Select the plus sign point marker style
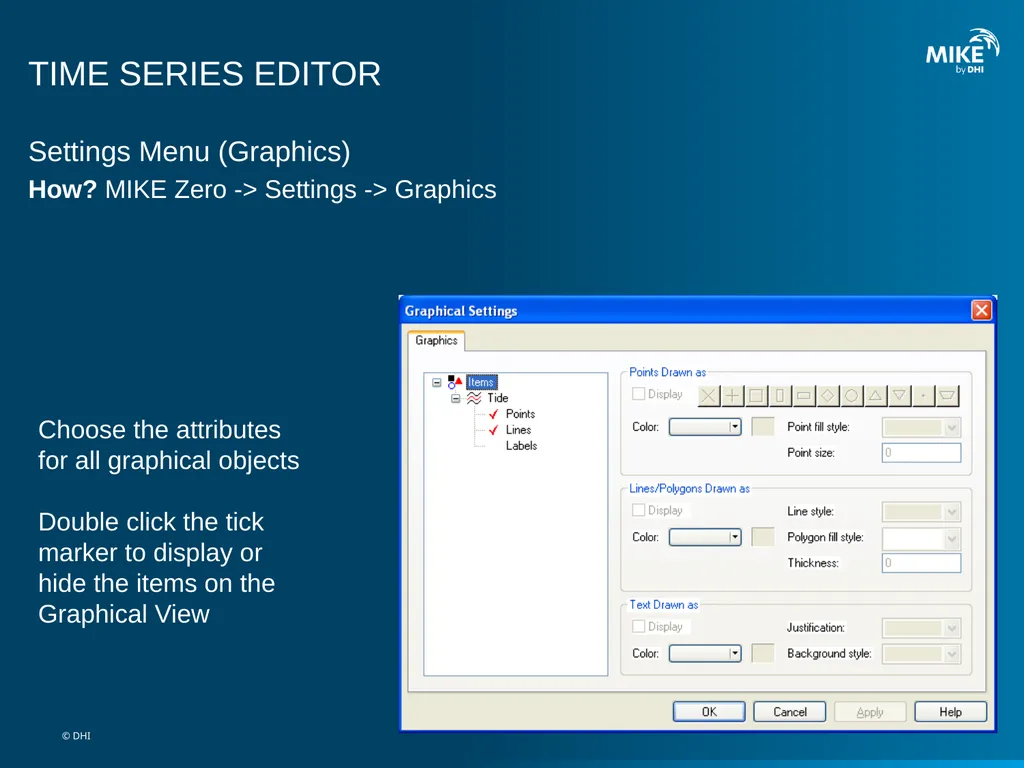1024x768 pixels. click(733, 396)
